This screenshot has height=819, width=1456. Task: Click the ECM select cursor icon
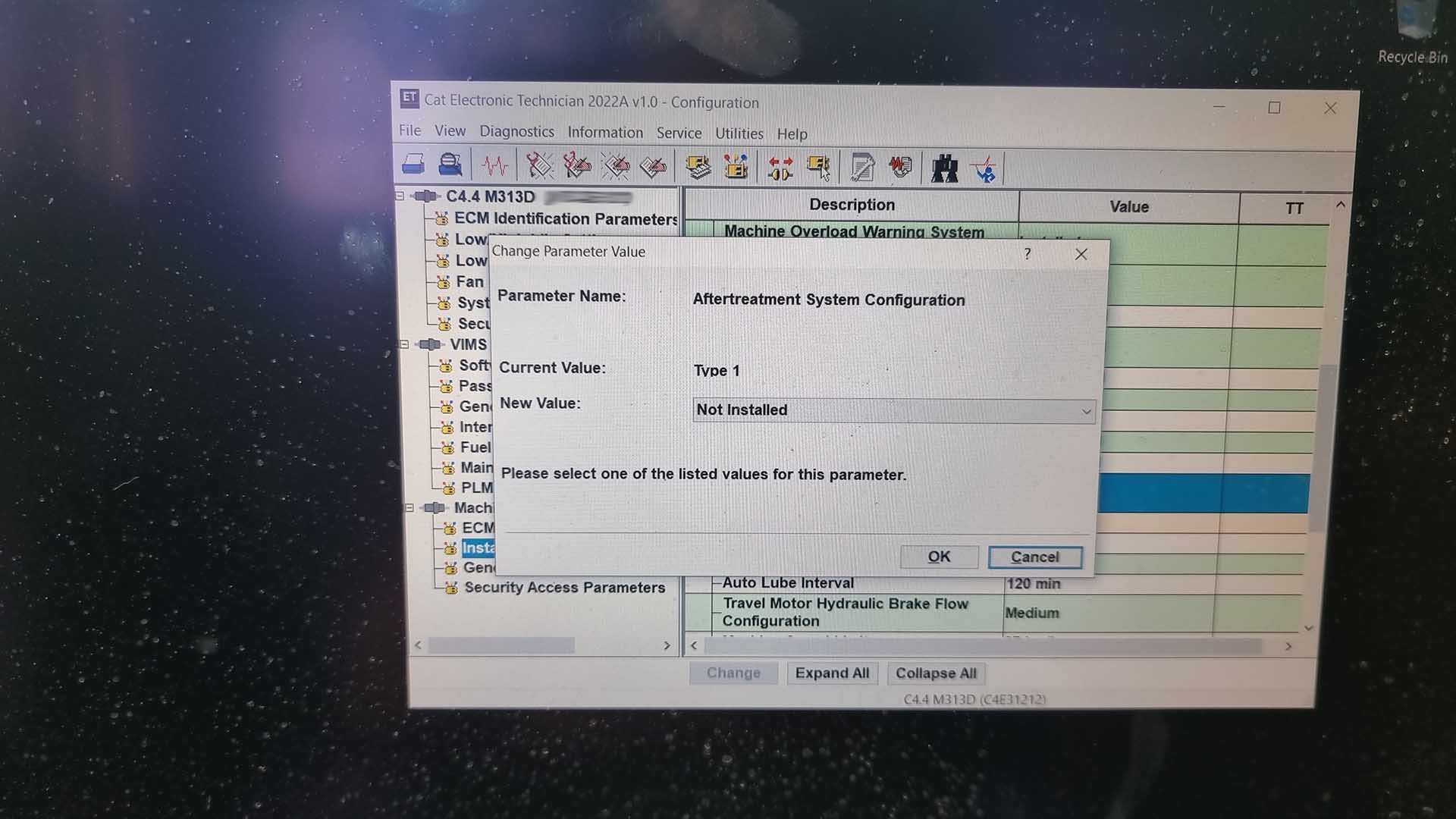pos(819,168)
